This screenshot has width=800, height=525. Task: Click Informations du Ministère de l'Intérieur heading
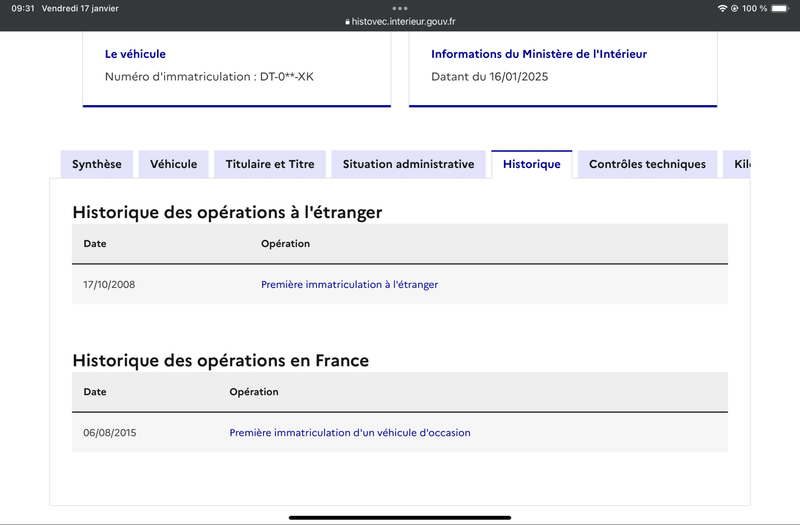point(539,54)
